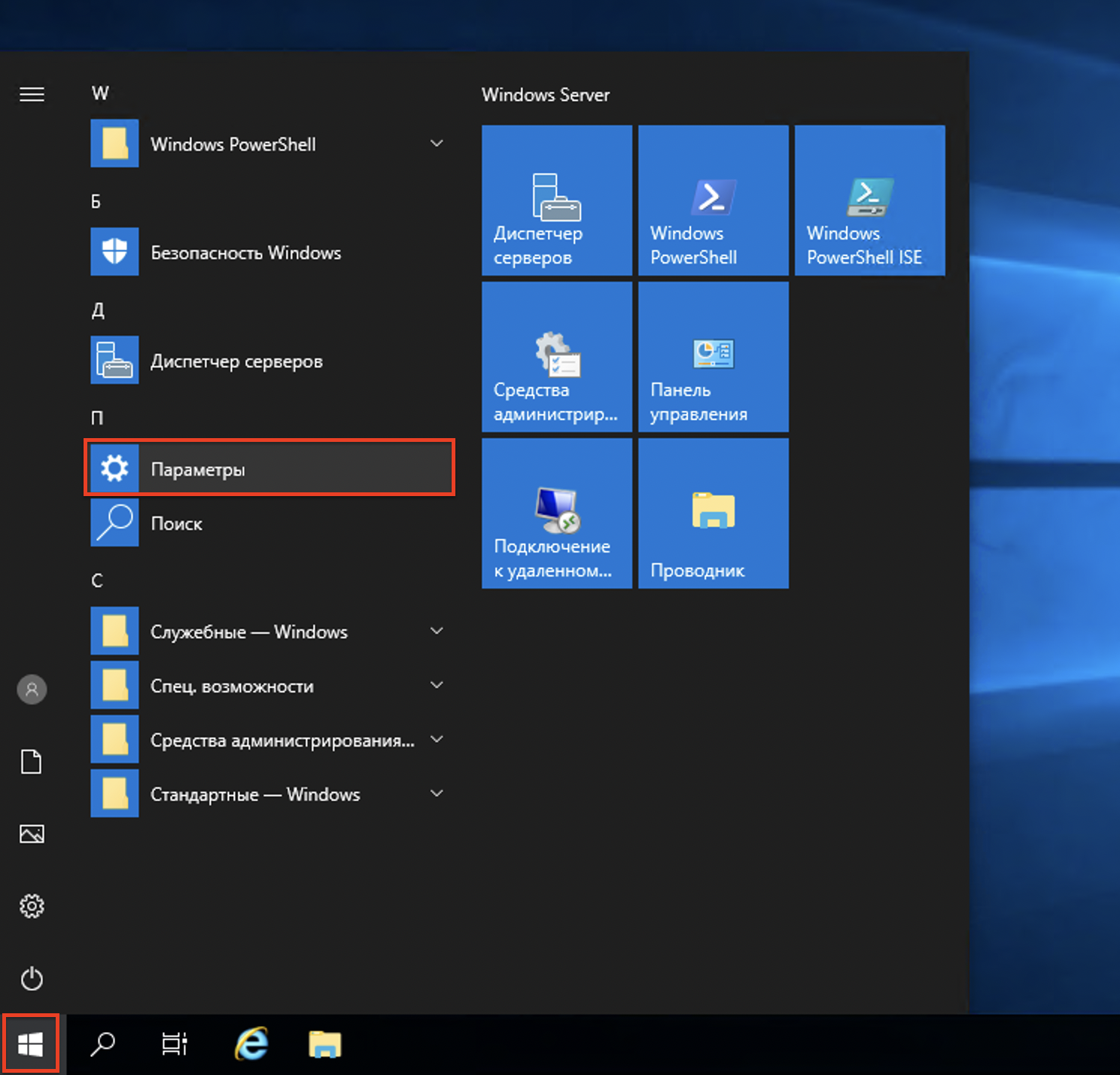Open the Подключение к удаленному tile
1120x1075 pixels.
pos(557,513)
